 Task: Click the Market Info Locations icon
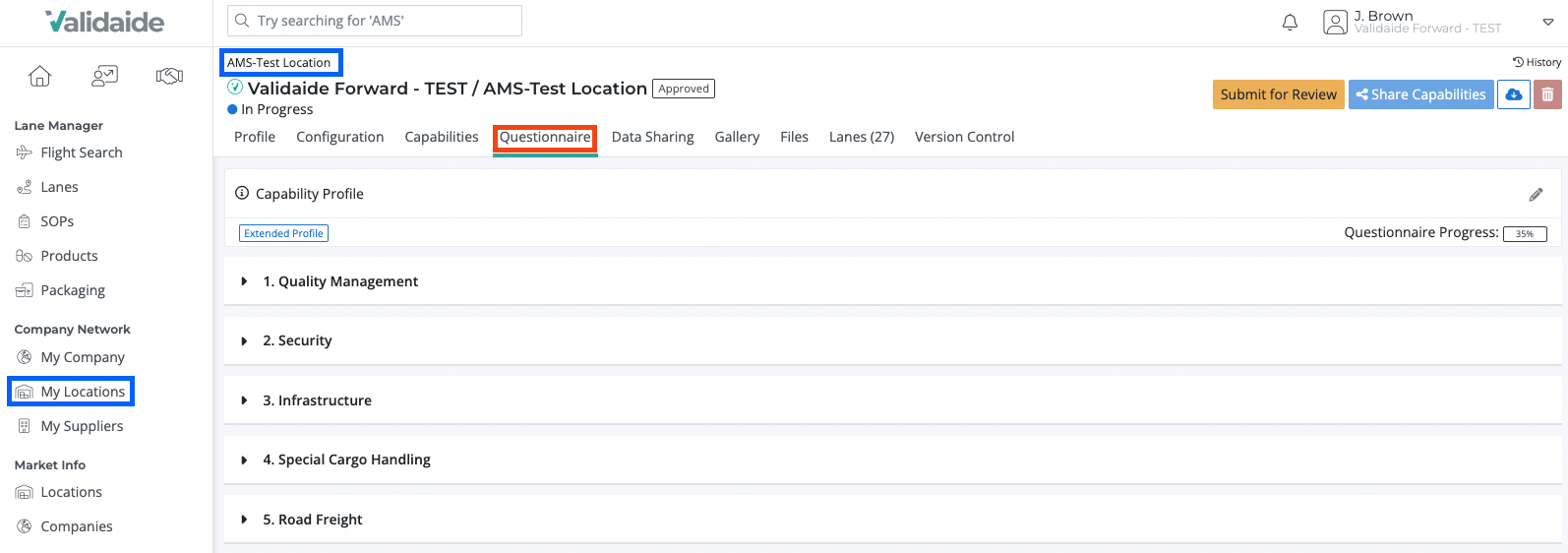click(25, 492)
